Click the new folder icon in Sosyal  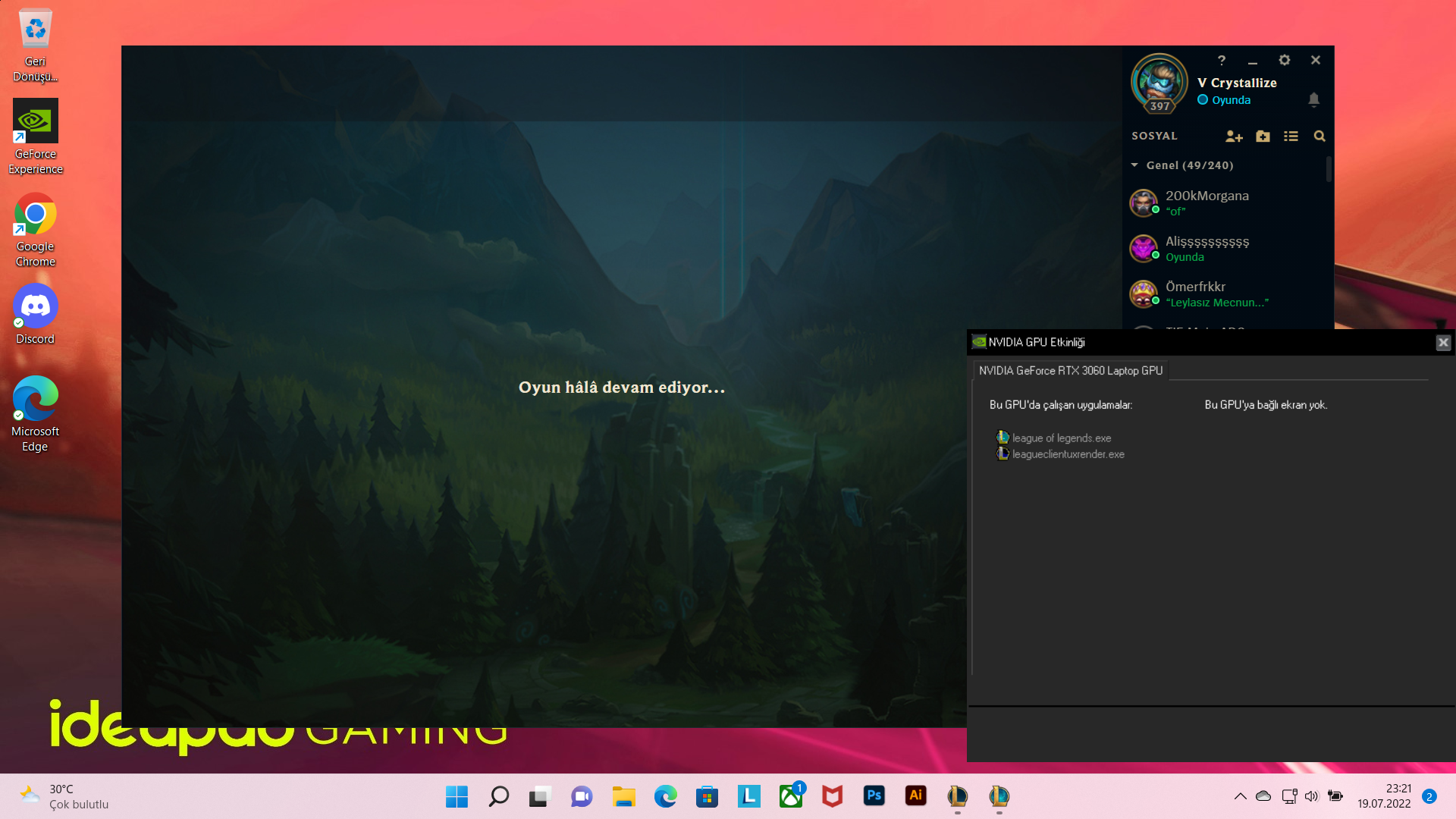(1263, 136)
